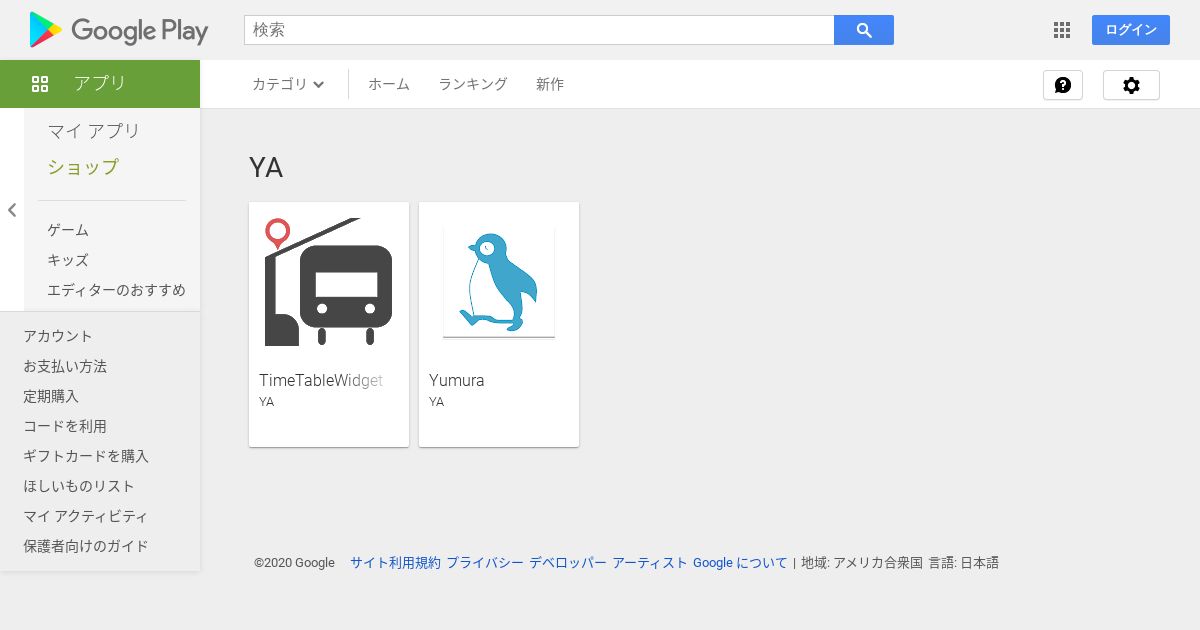This screenshot has height=630, width=1200.
Task: Click 地域: アメリカ合衆国 footer text
Action: tap(862, 563)
